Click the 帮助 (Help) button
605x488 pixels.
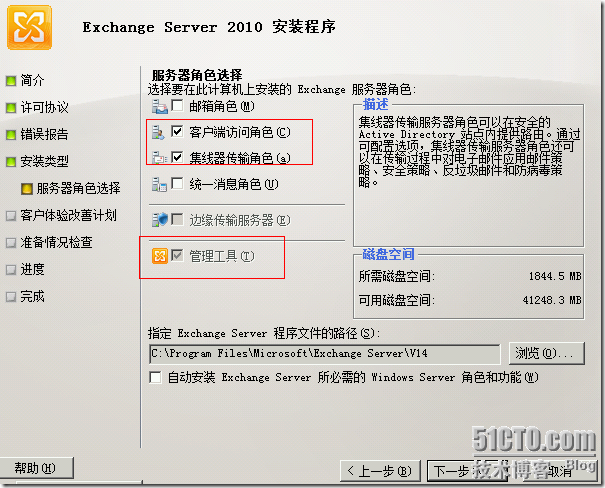(36, 468)
